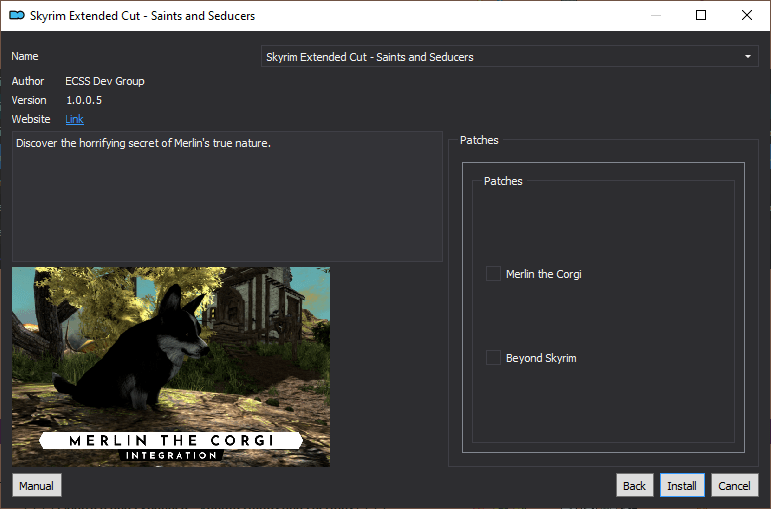Click the Beyond Skyrim option label
The image size is (771, 509).
coord(541,358)
